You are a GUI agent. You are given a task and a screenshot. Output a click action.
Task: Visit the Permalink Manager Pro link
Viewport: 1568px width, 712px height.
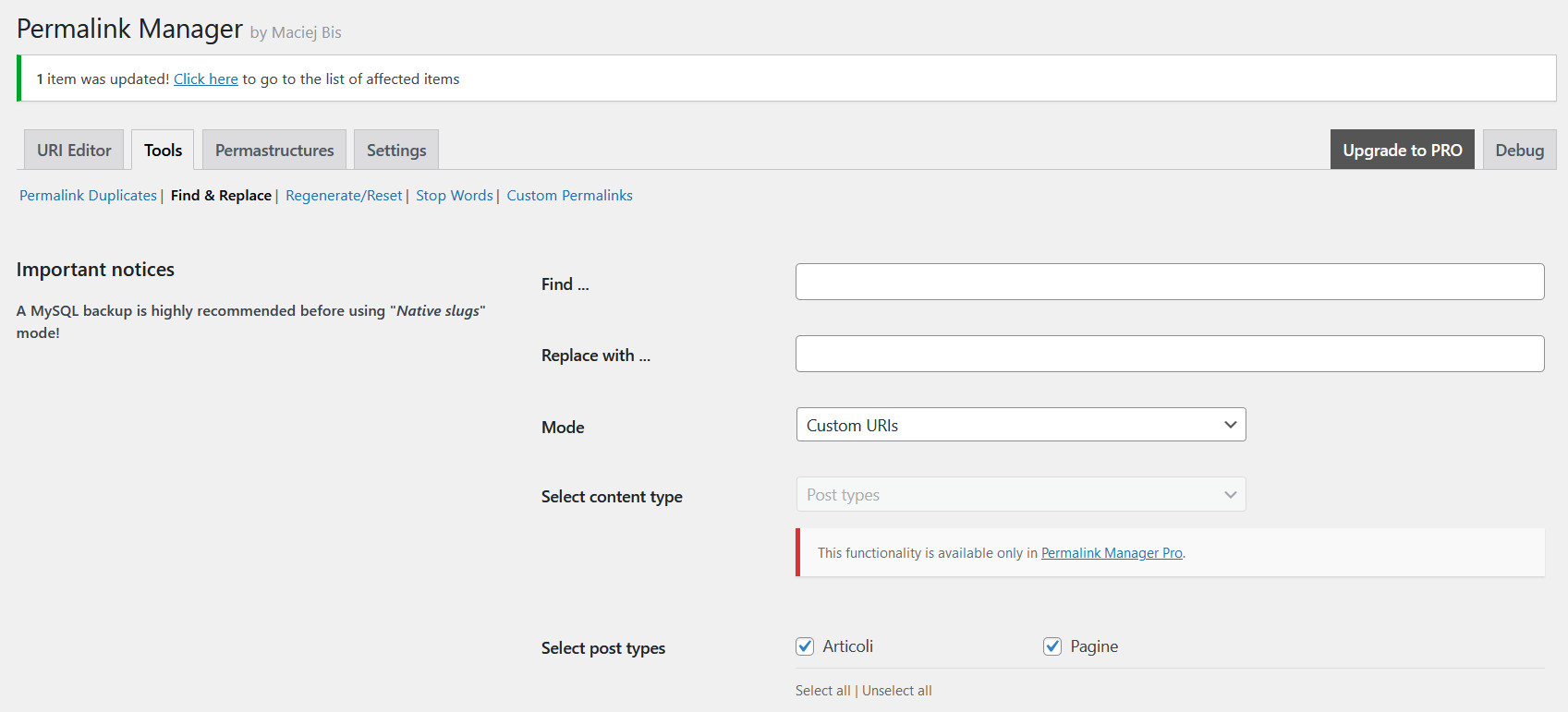(1112, 553)
